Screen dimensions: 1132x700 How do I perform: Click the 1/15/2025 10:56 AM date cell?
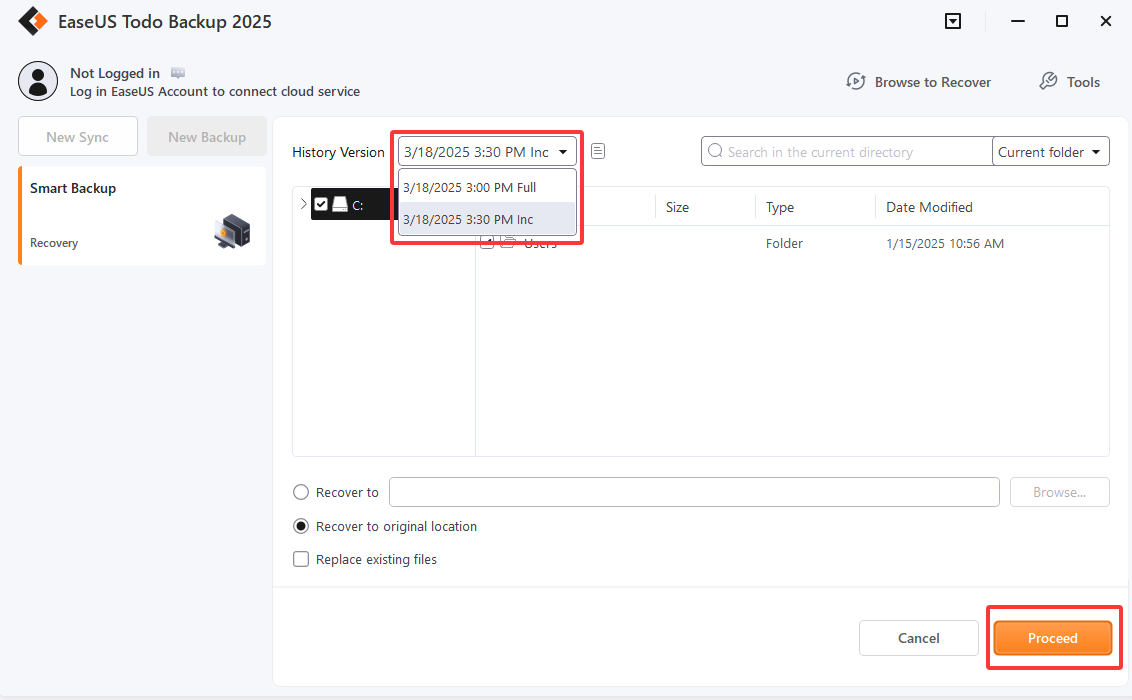[x=945, y=244]
